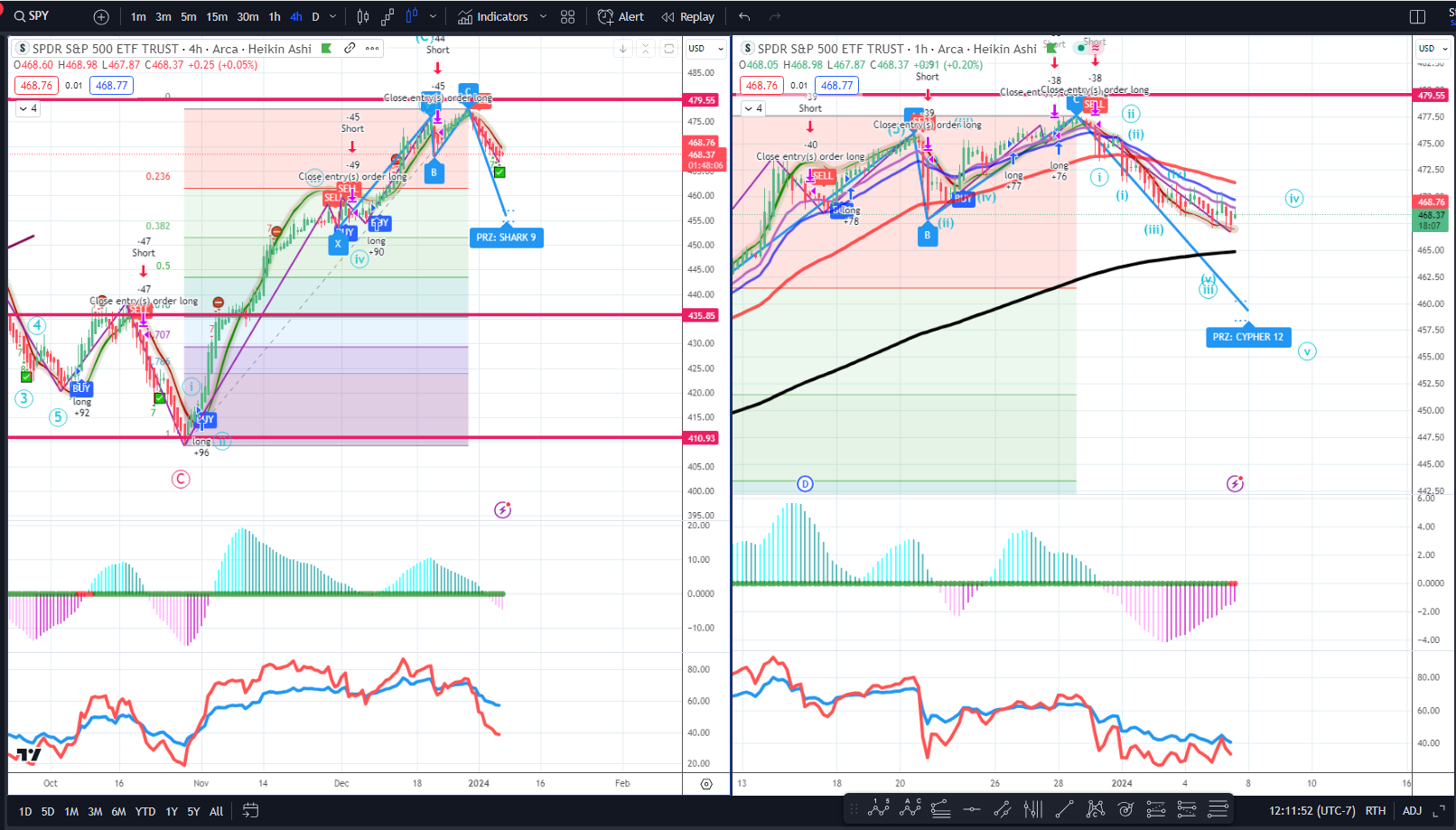The width and height of the screenshot is (1456, 830).
Task: Select the active 4h timeframe
Action: tap(296, 16)
